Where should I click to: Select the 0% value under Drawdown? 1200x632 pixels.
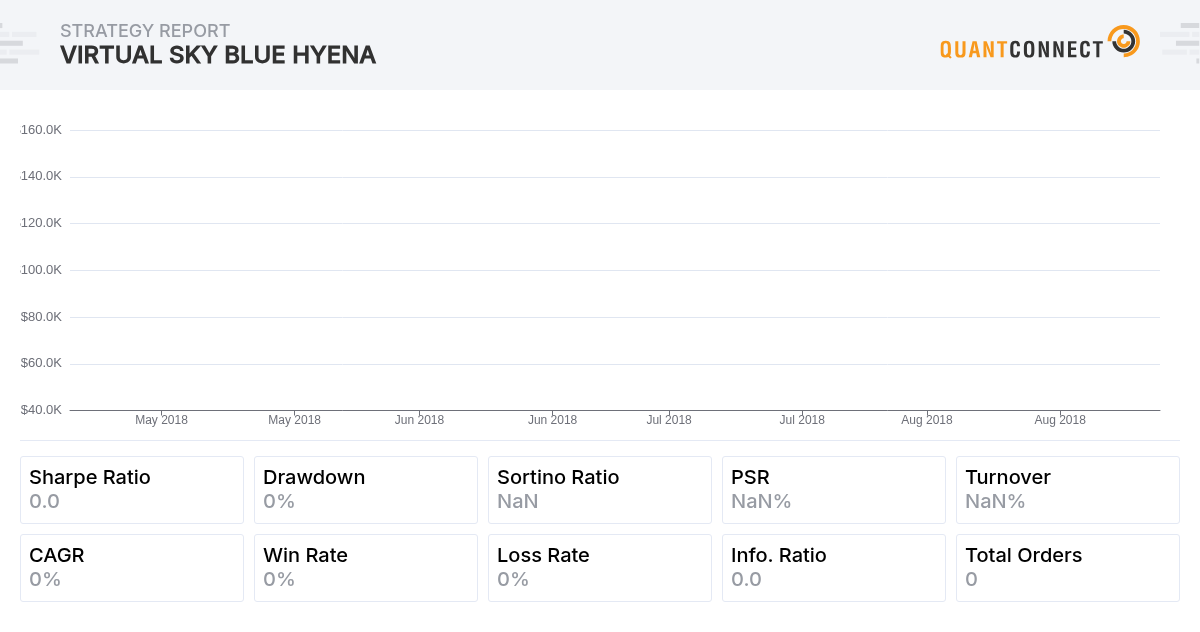pyautogui.click(x=279, y=501)
